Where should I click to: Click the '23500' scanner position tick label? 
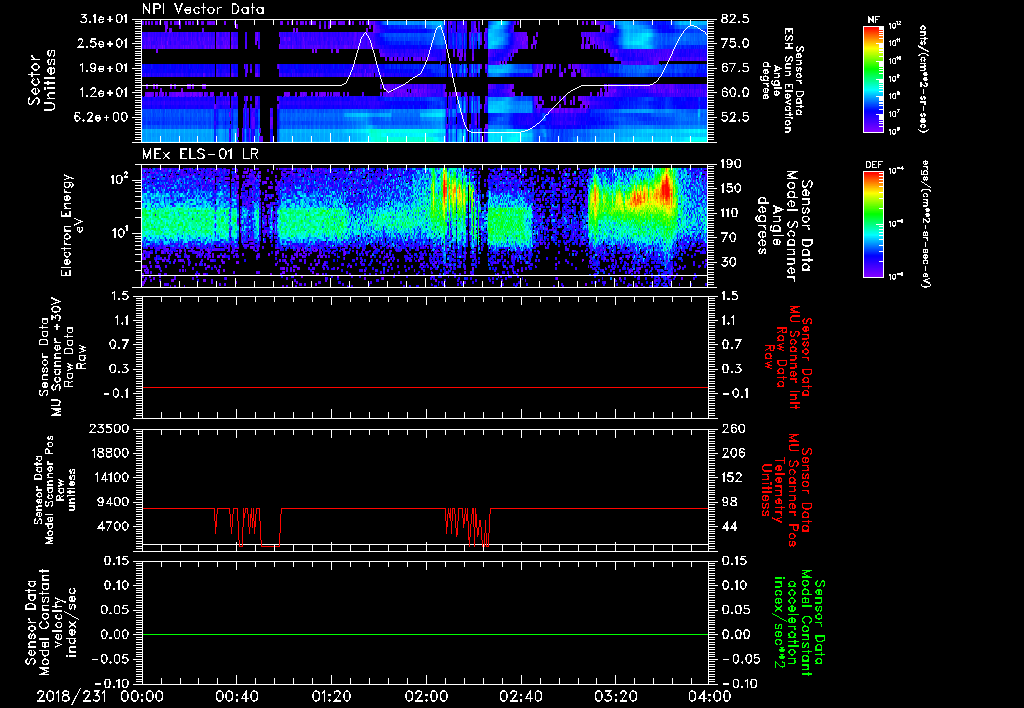tap(109, 428)
